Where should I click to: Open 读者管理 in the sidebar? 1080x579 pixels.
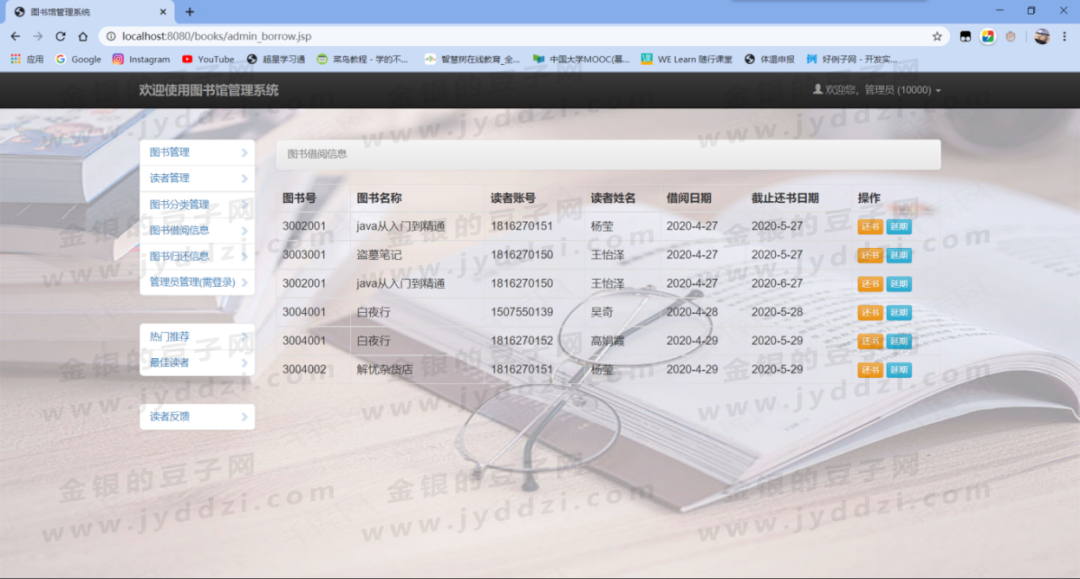pyautogui.click(x=198, y=178)
